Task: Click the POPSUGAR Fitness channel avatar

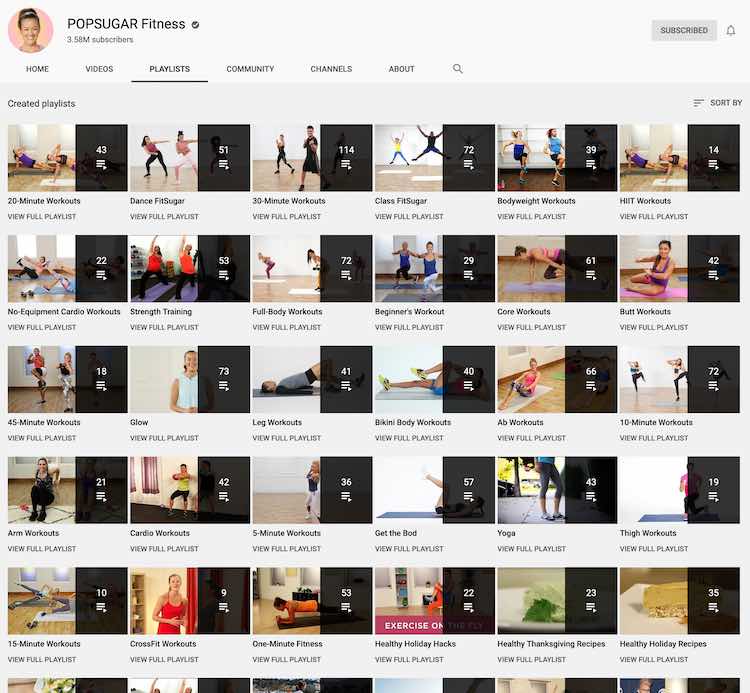Action: tap(31, 30)
